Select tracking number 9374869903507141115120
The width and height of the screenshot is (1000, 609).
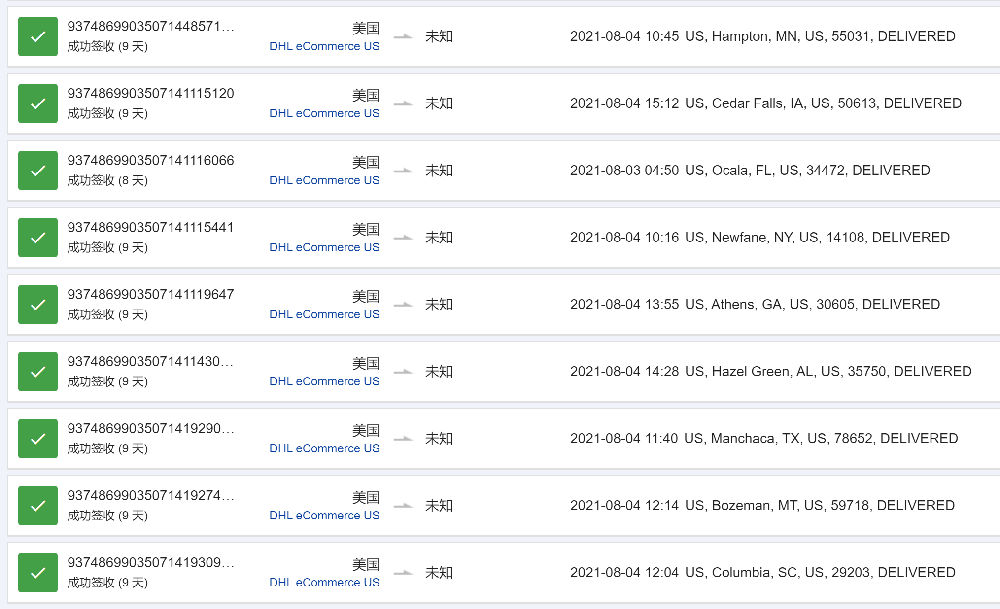pos(151,93)
